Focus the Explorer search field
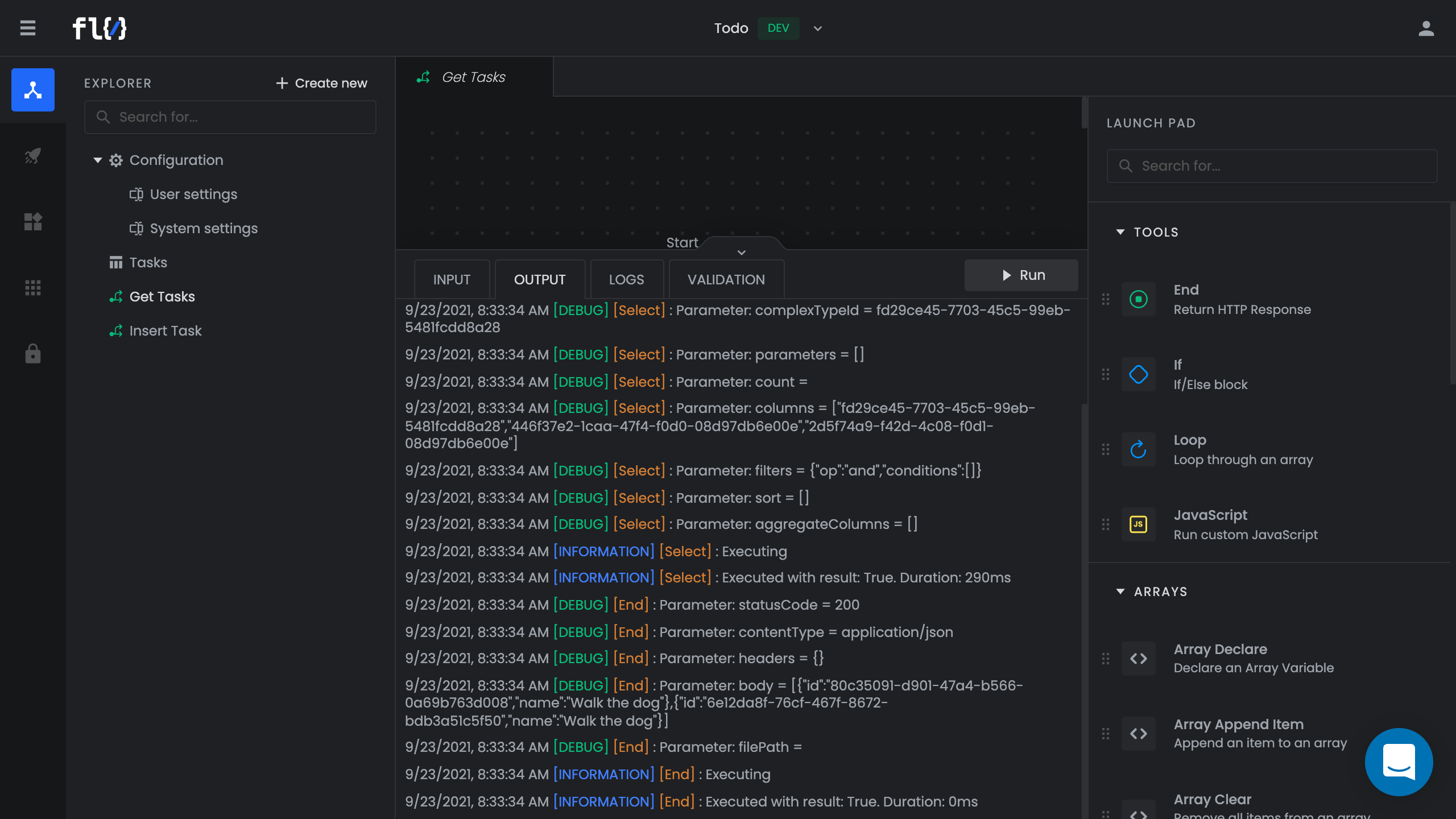 coord(230,117)
